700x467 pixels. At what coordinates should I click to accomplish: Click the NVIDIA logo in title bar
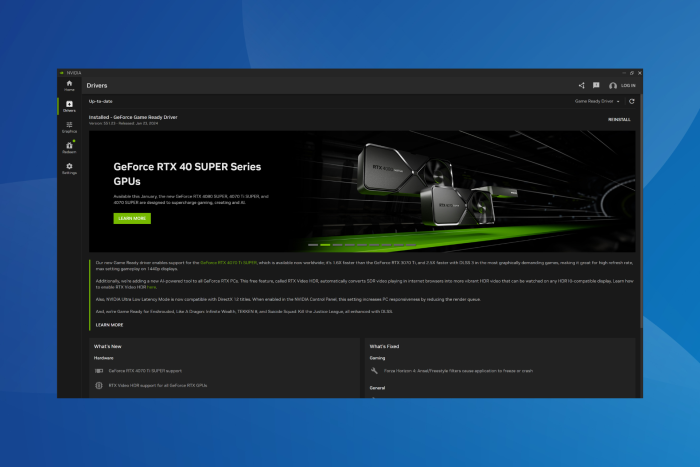[x=62, y=73]
